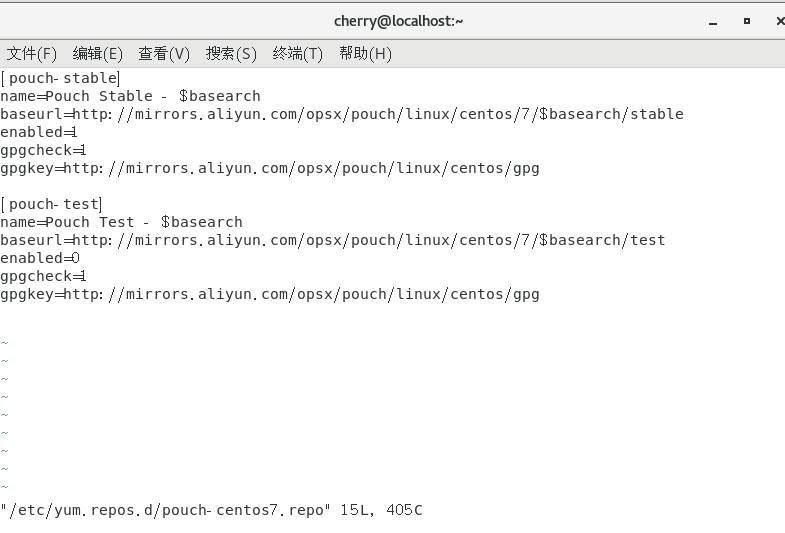
Task: Minimize the terminal window
Action: point(713,22)
